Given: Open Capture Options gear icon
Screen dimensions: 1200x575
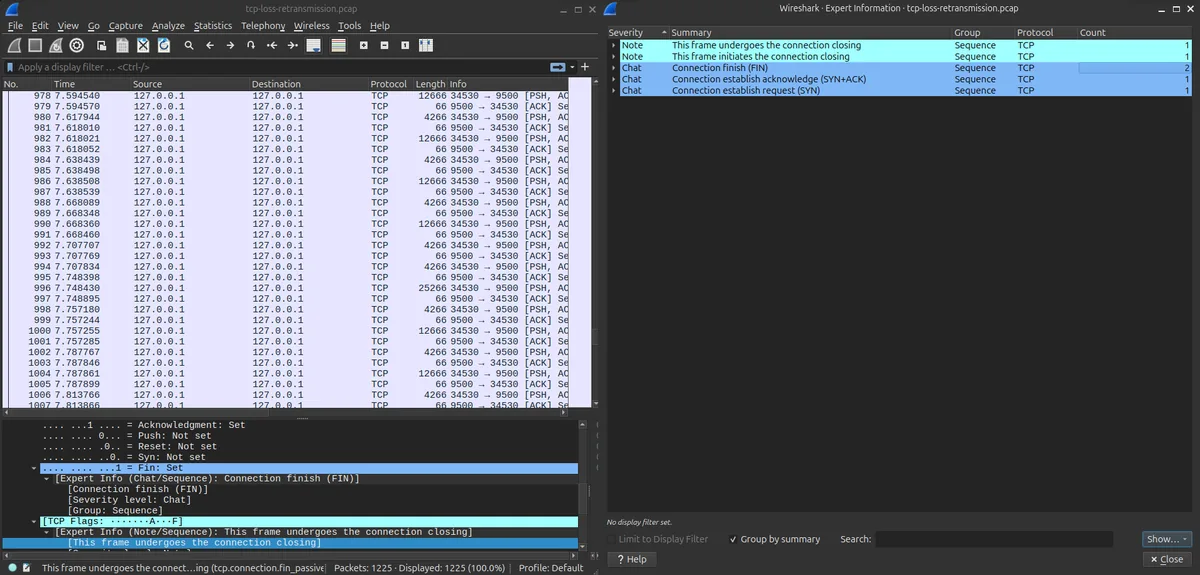Looking at the screenshot, I should pos(76,45).
